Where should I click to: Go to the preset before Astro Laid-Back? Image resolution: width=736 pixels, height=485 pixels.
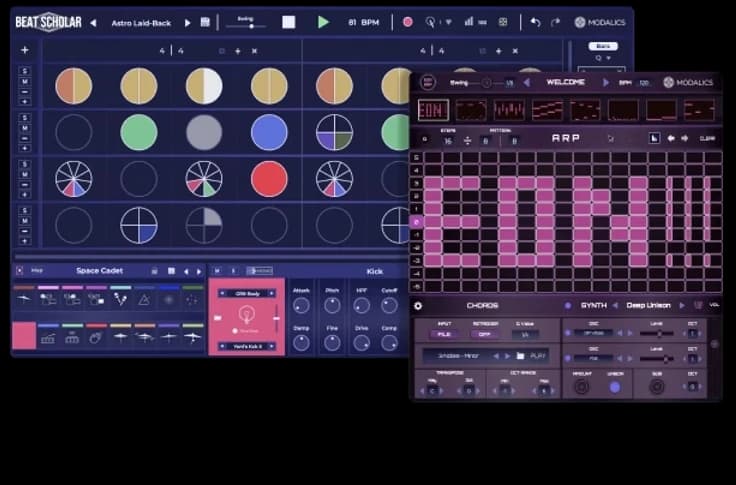pyautogui.click(x=93, y=23)
